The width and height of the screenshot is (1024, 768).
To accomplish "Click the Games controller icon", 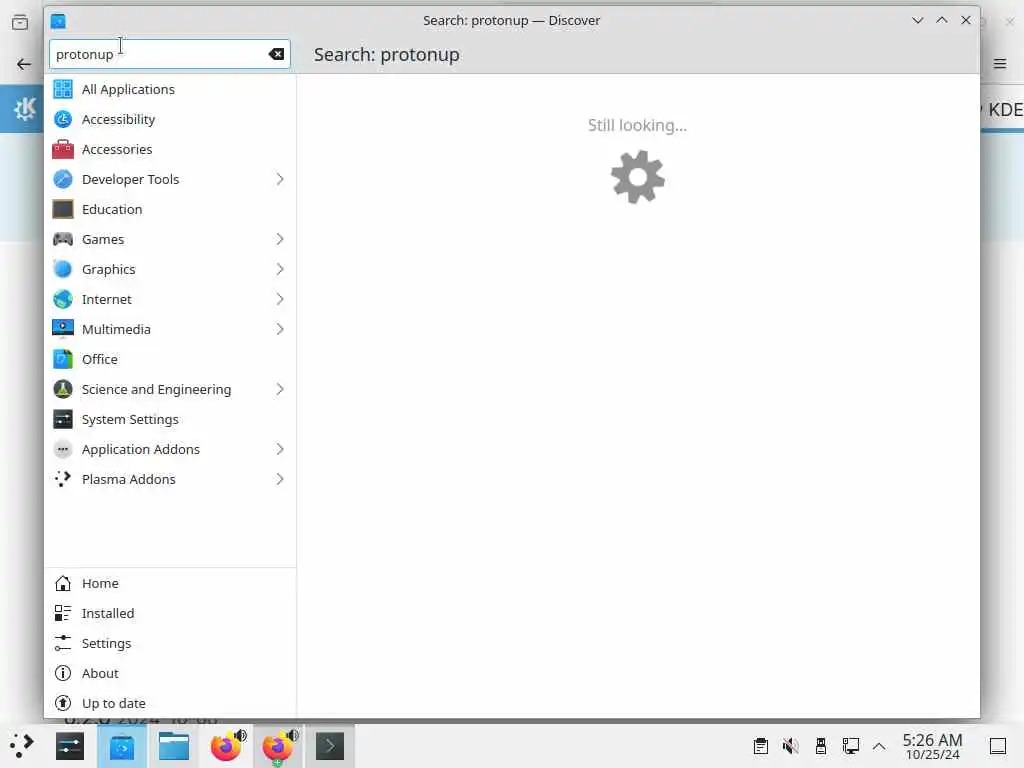I will click(x=63, y=240).
